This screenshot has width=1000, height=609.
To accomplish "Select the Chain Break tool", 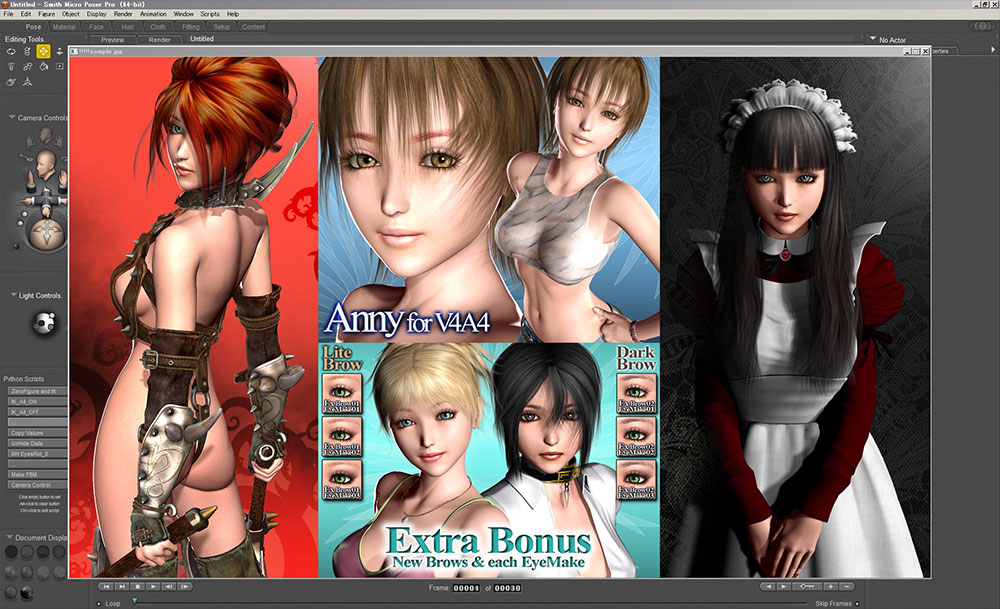I will coord(27,66).
